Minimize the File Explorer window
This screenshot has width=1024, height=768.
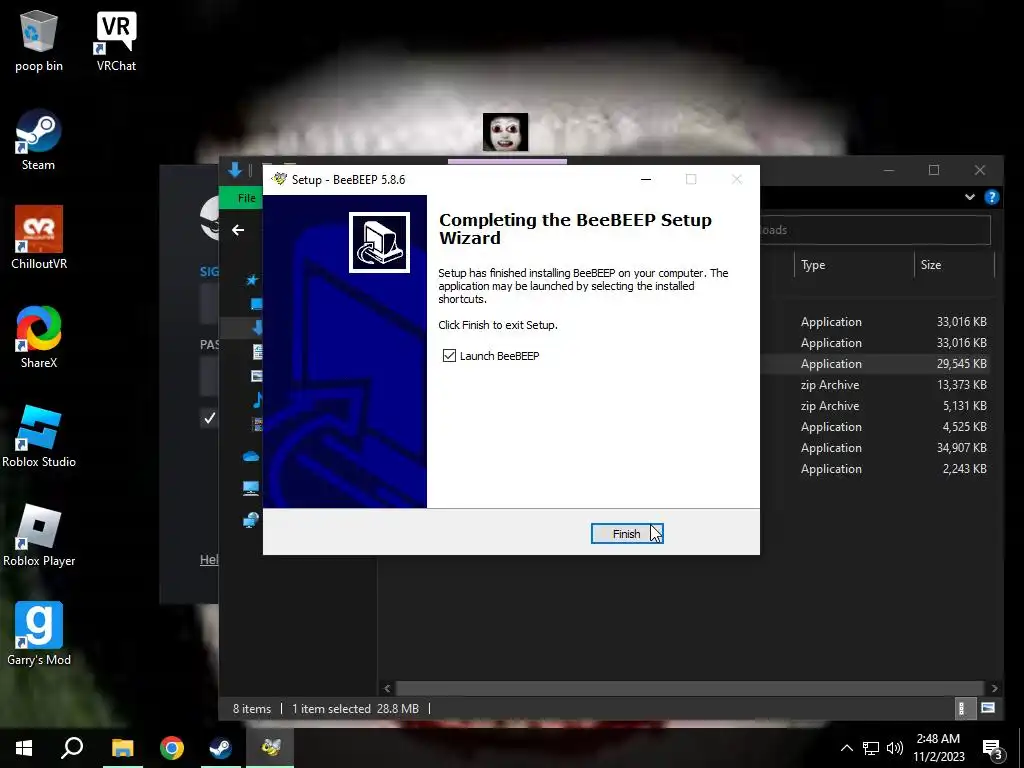tap(889, 170)
